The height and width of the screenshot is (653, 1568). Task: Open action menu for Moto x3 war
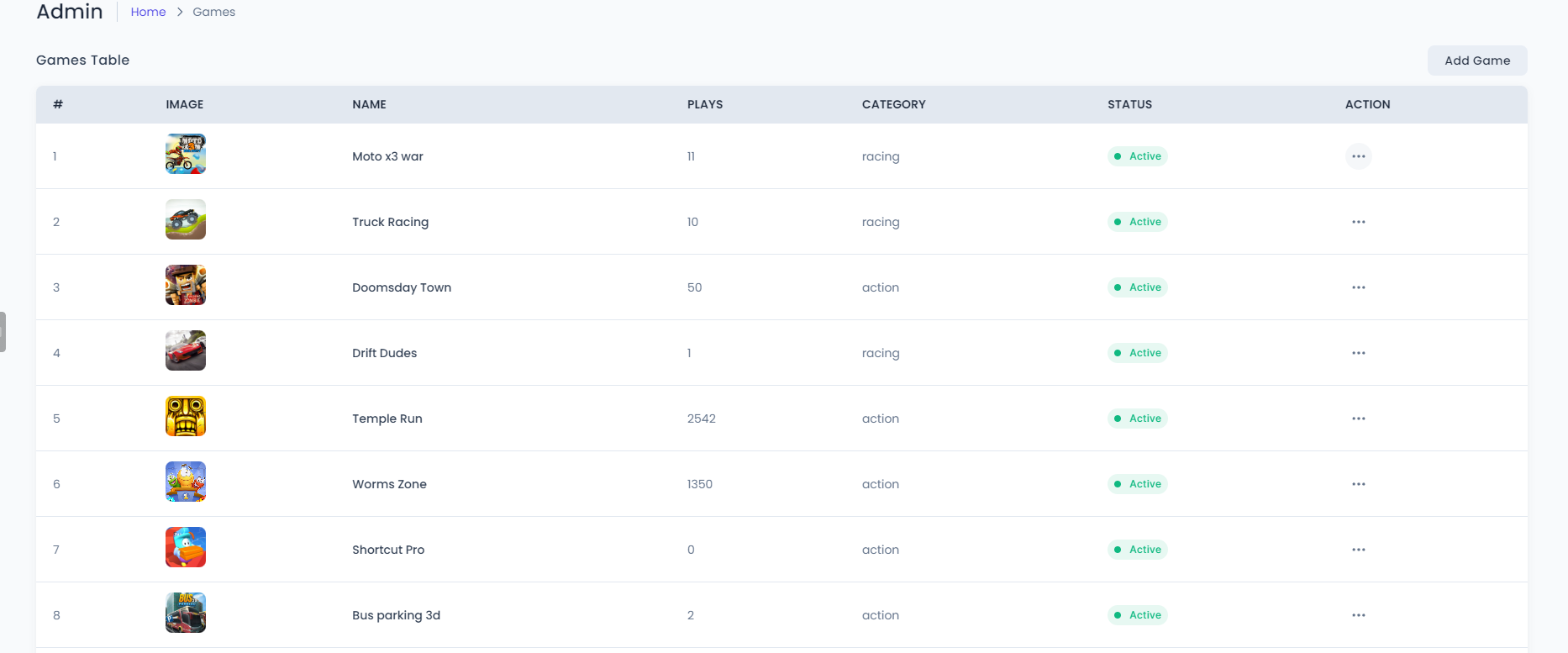pos(1358,156)
